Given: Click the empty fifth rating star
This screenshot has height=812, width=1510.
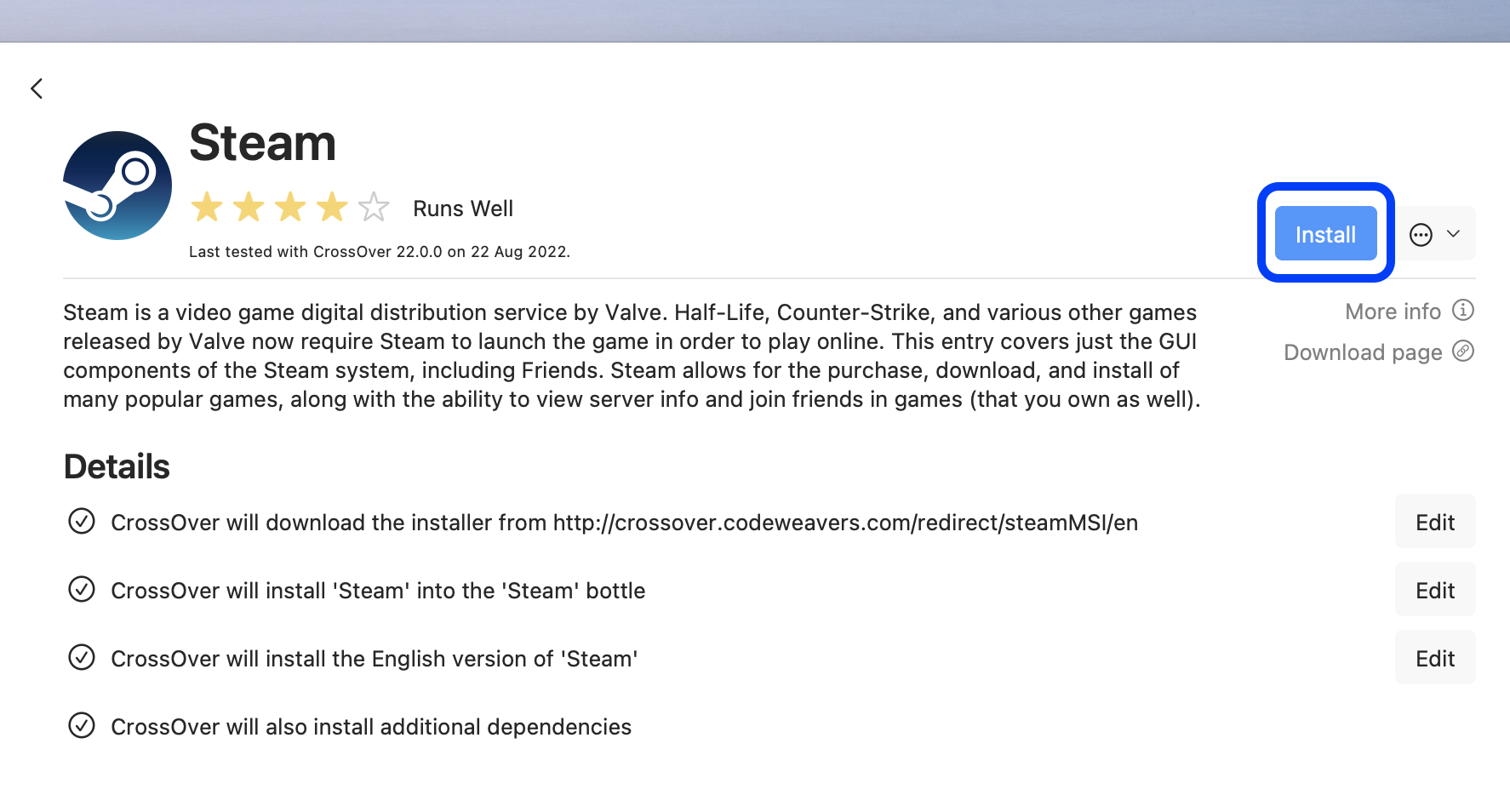Looking at the screenshot, I should coord(374,207).
